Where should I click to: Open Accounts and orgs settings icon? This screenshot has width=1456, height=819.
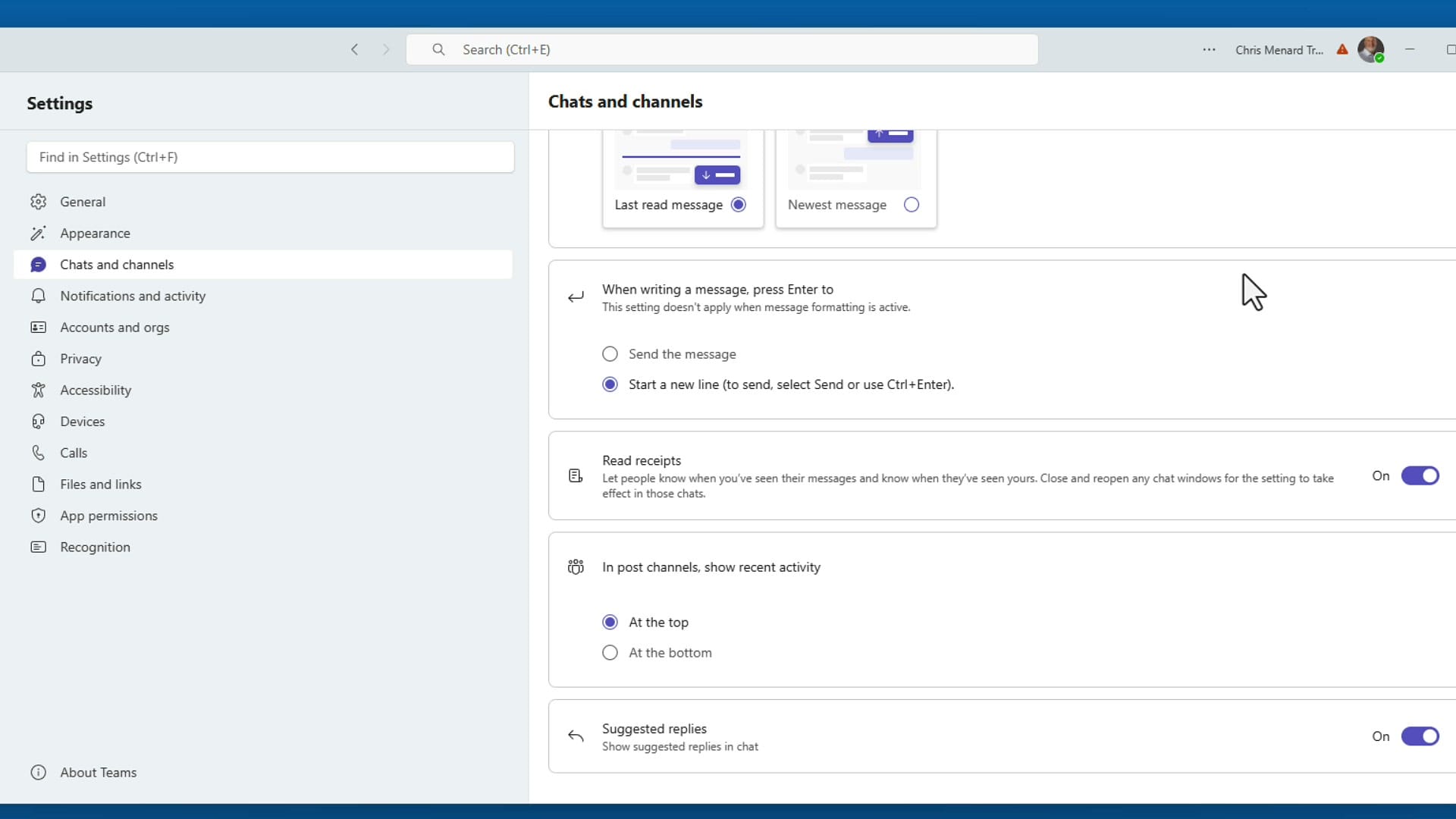[x=38, y=327]
